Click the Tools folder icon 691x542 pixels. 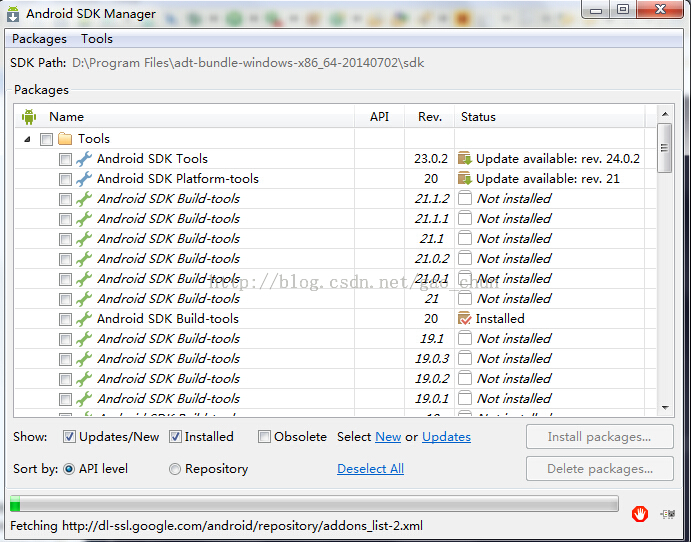(65, 139)
